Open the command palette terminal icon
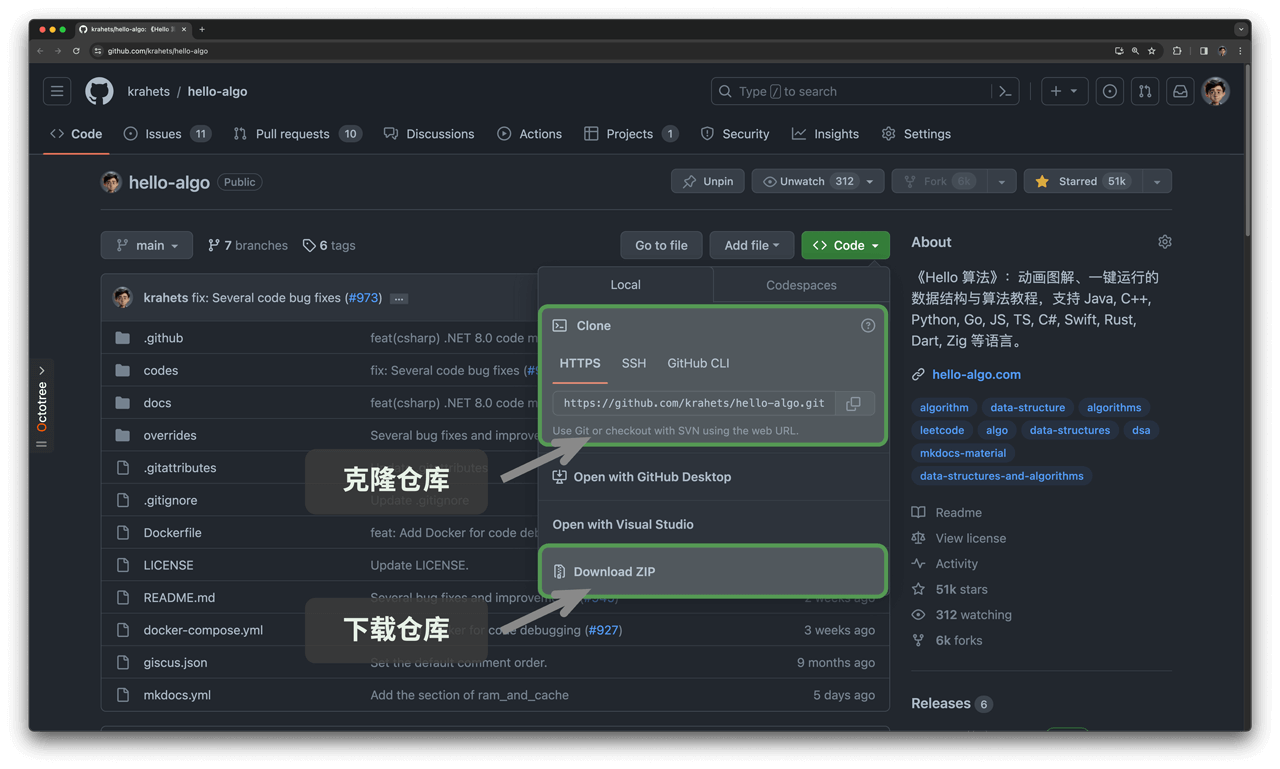The height and width of the screenshot is (769, 1280). 1005,91
